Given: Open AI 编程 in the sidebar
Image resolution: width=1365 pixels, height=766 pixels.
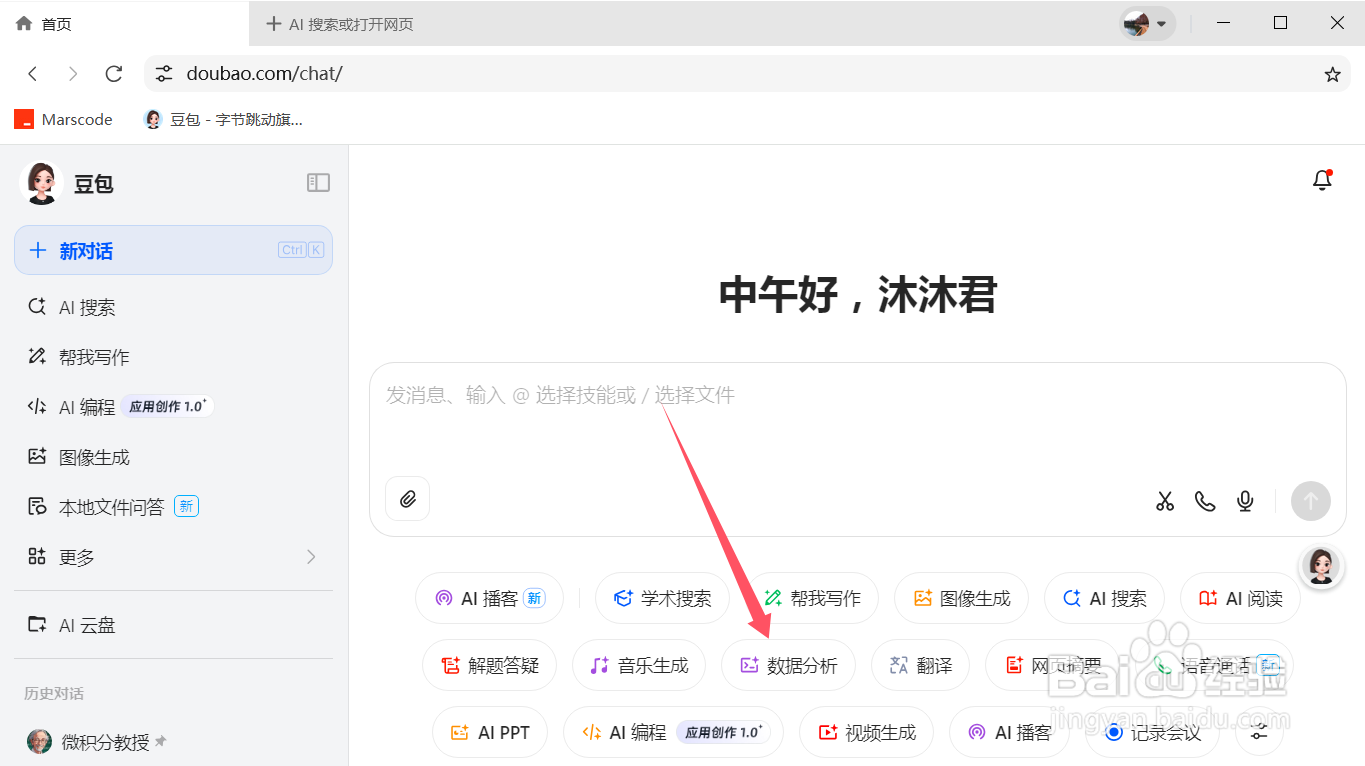Looking at the screenshot, I should [173, 407].
